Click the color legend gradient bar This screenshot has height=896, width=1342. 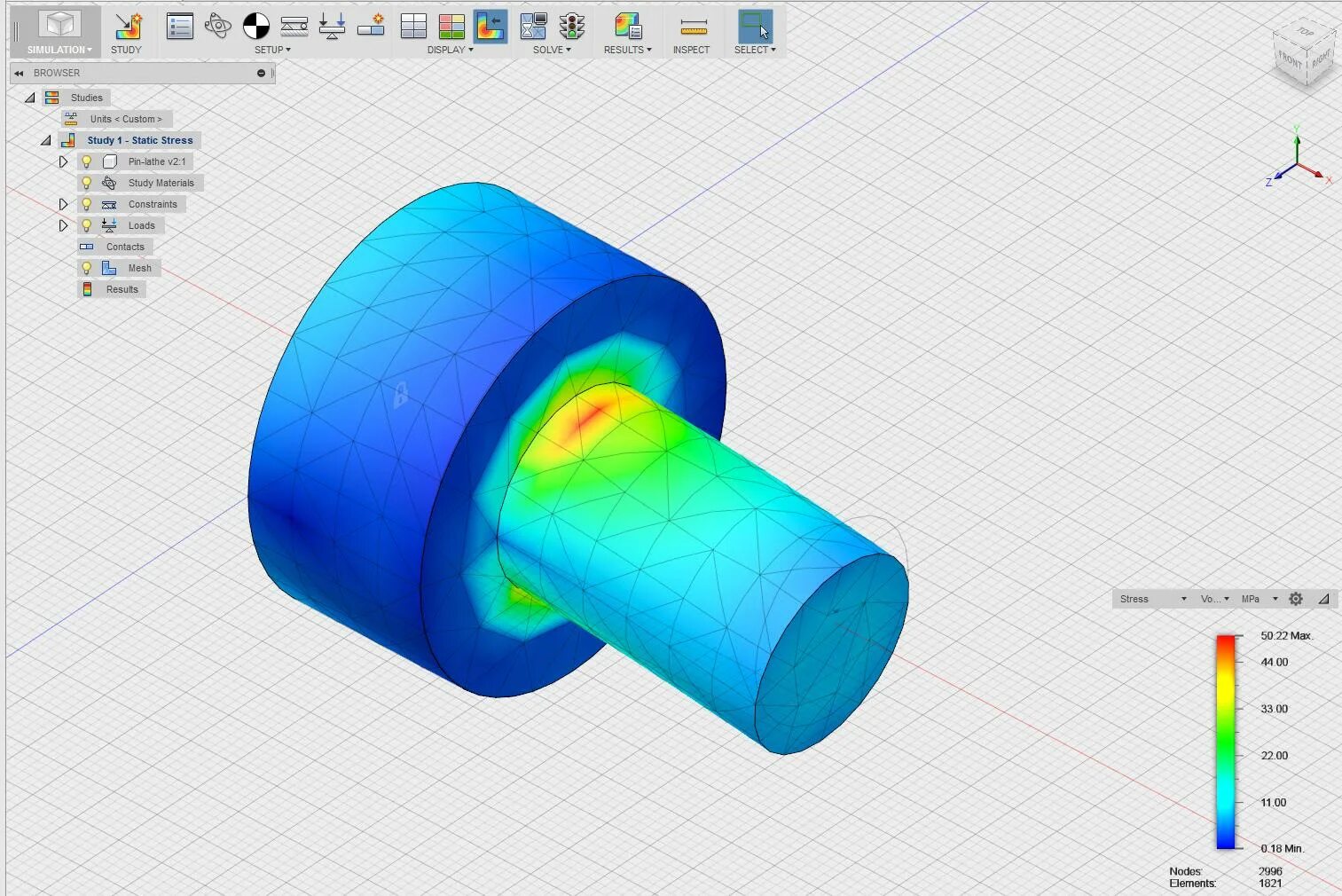point(1226,741)
